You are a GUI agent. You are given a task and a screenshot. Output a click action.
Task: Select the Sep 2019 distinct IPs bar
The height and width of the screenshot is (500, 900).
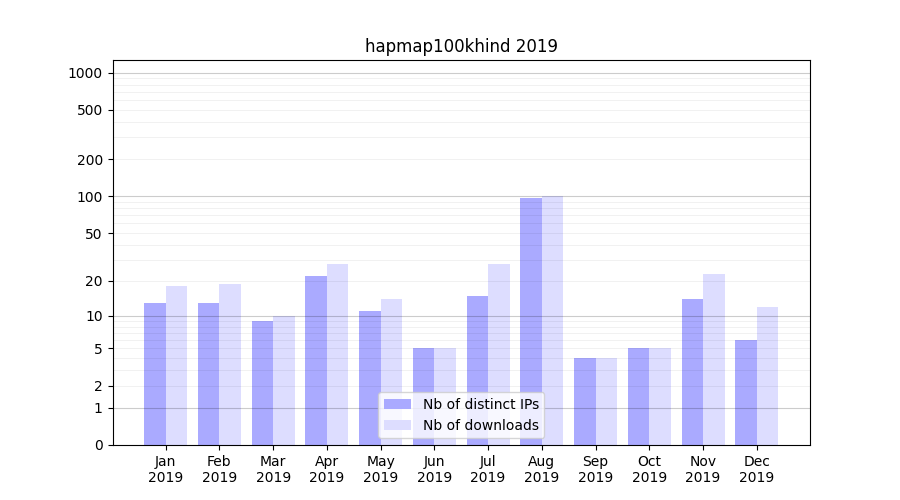(585, 401)
